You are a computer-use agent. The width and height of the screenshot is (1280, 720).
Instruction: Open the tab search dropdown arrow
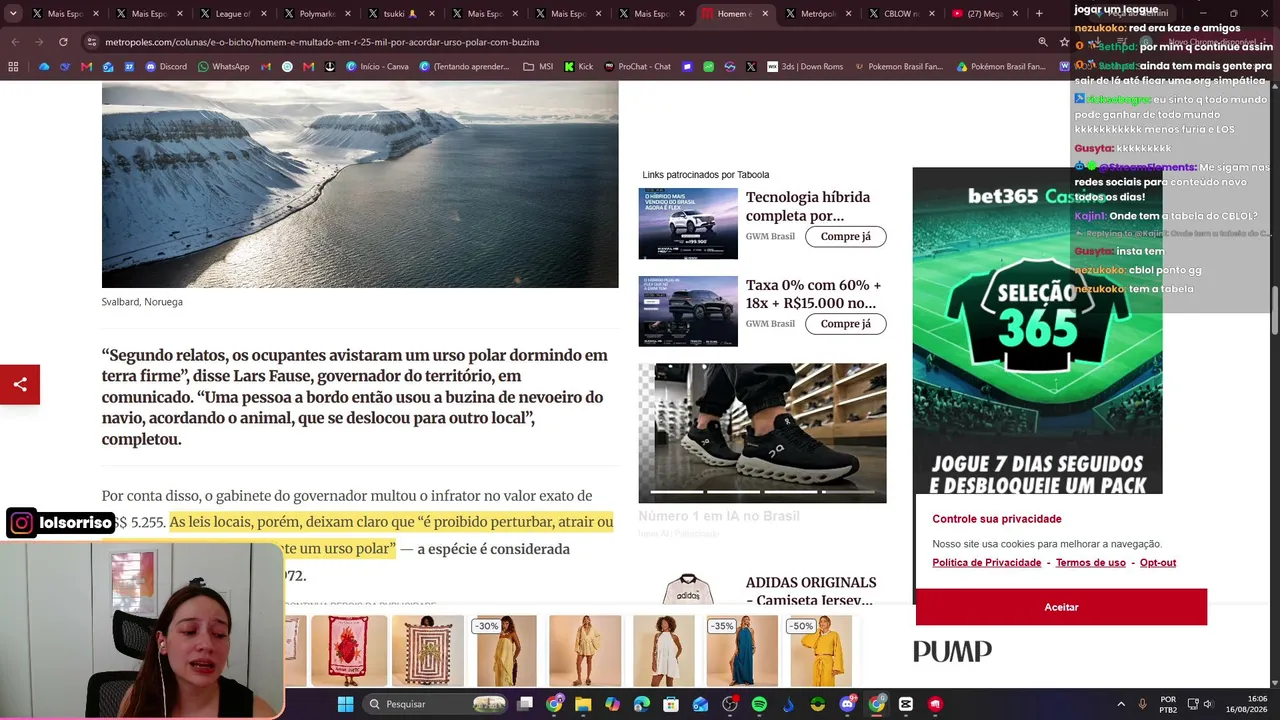click(x=13, y=14)
